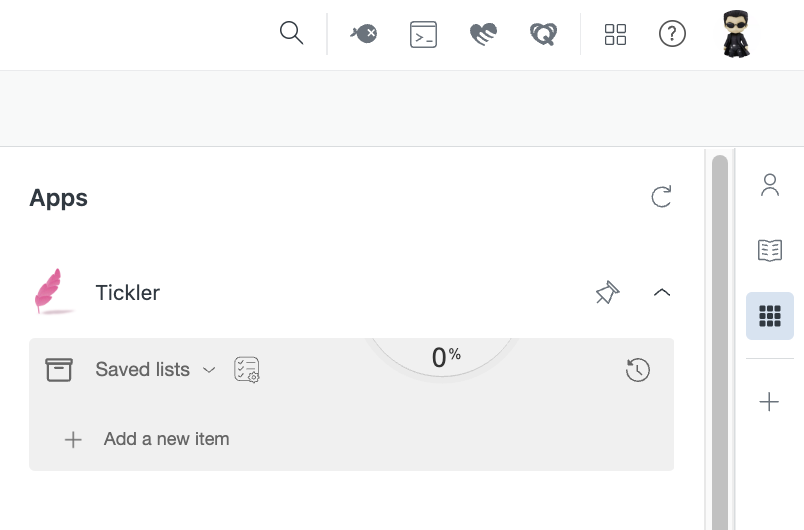Click the heart-shaped Q icon

click(x=543, y=34)
